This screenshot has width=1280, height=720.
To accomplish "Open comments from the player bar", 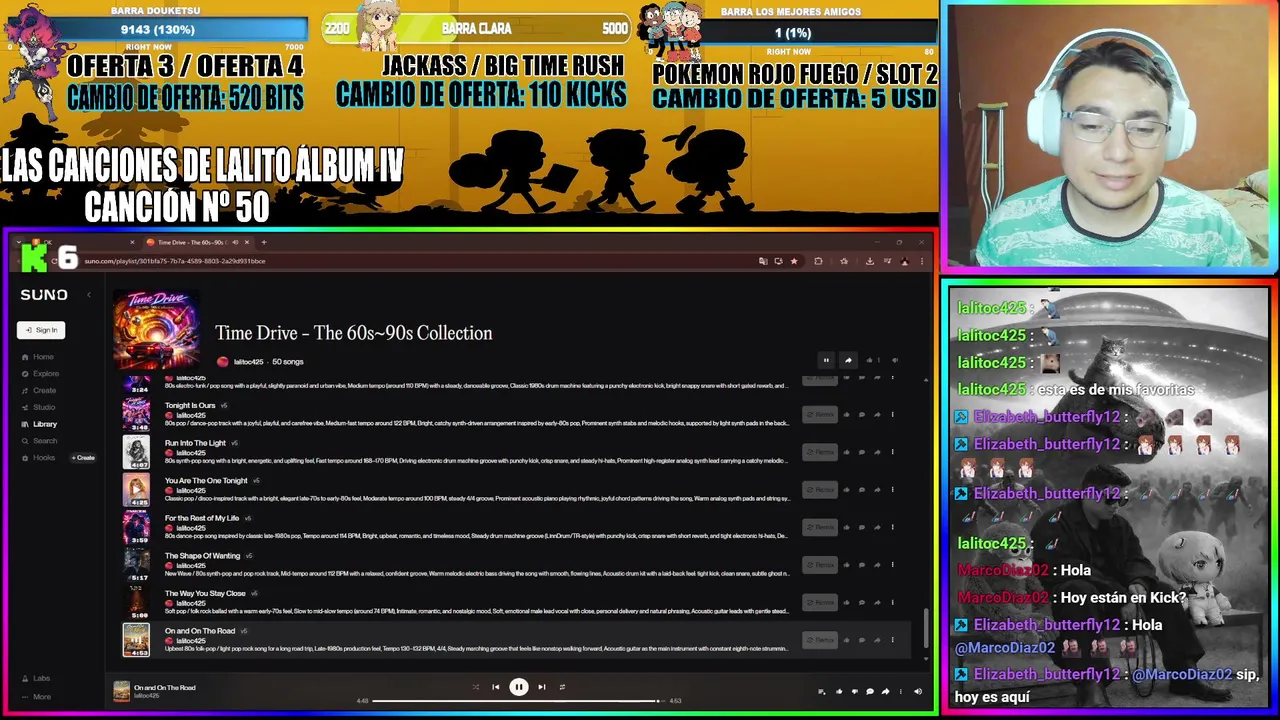I will coord(870,691).
